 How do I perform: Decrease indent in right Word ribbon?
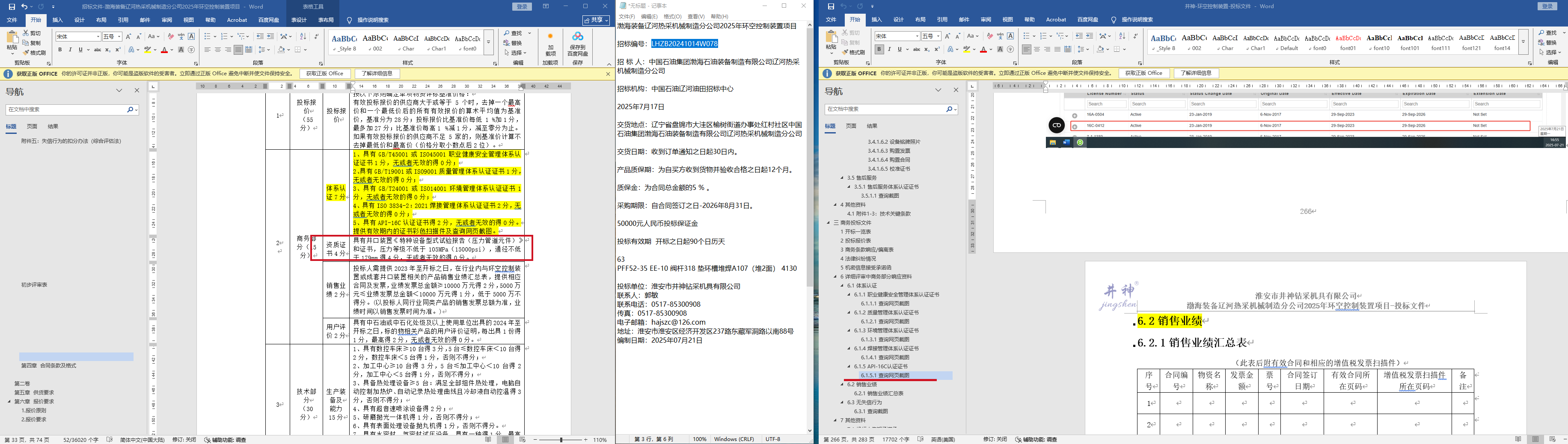(x=1079, y=36)
